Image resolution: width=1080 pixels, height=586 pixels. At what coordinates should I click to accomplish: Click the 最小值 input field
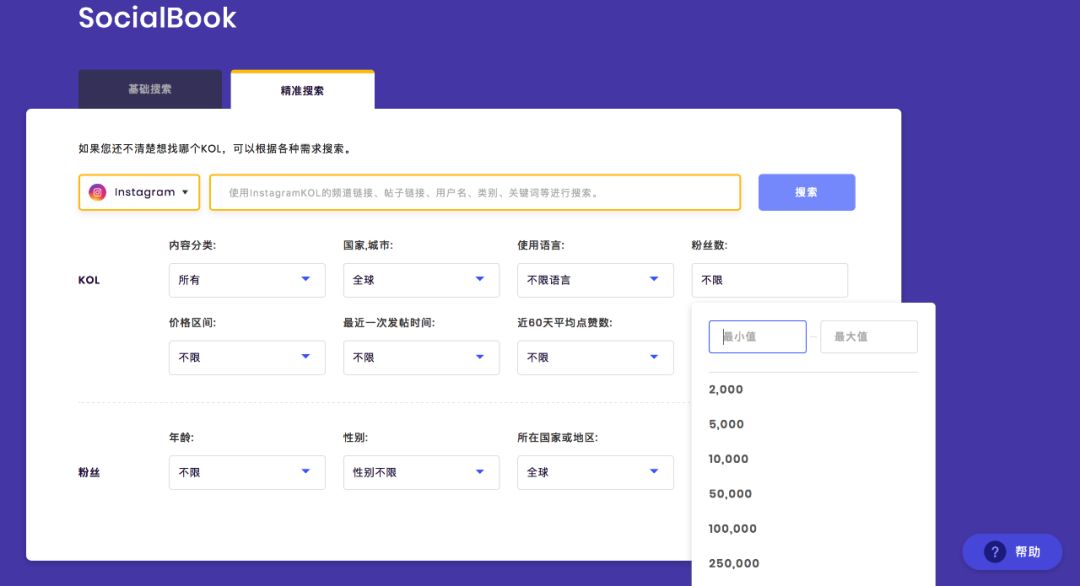point(758,337)
